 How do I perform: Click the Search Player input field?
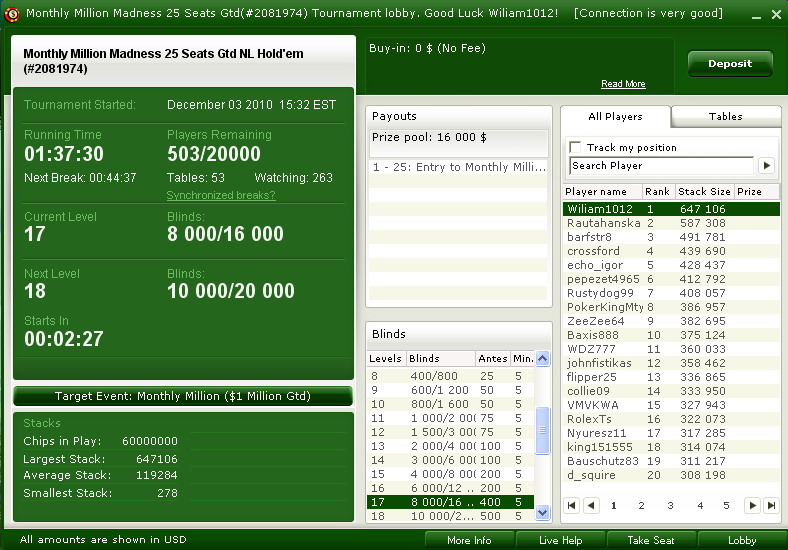(661, 165)
